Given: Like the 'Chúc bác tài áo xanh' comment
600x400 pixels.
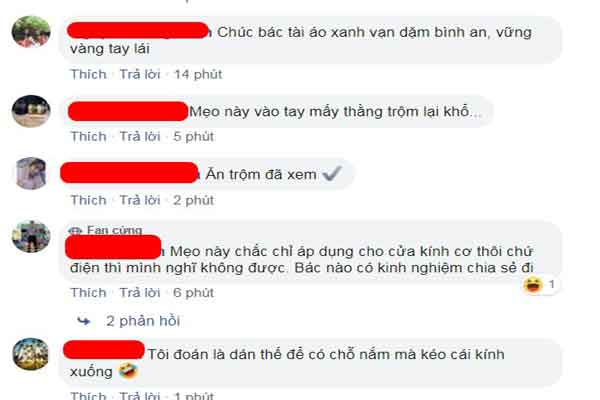Looking at the screenshot, I should pos(88,74).
